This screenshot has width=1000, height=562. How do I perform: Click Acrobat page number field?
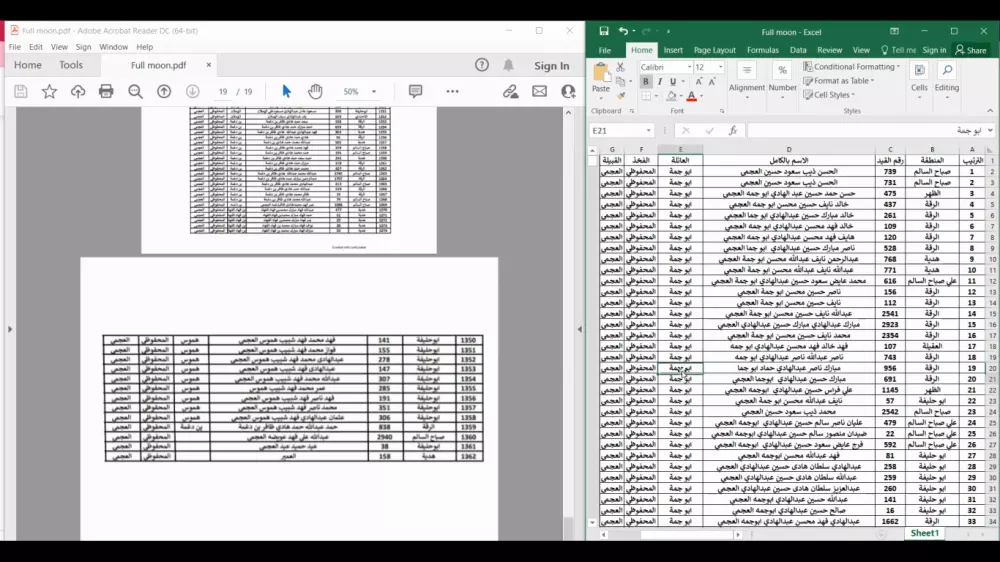pos(223,92)
